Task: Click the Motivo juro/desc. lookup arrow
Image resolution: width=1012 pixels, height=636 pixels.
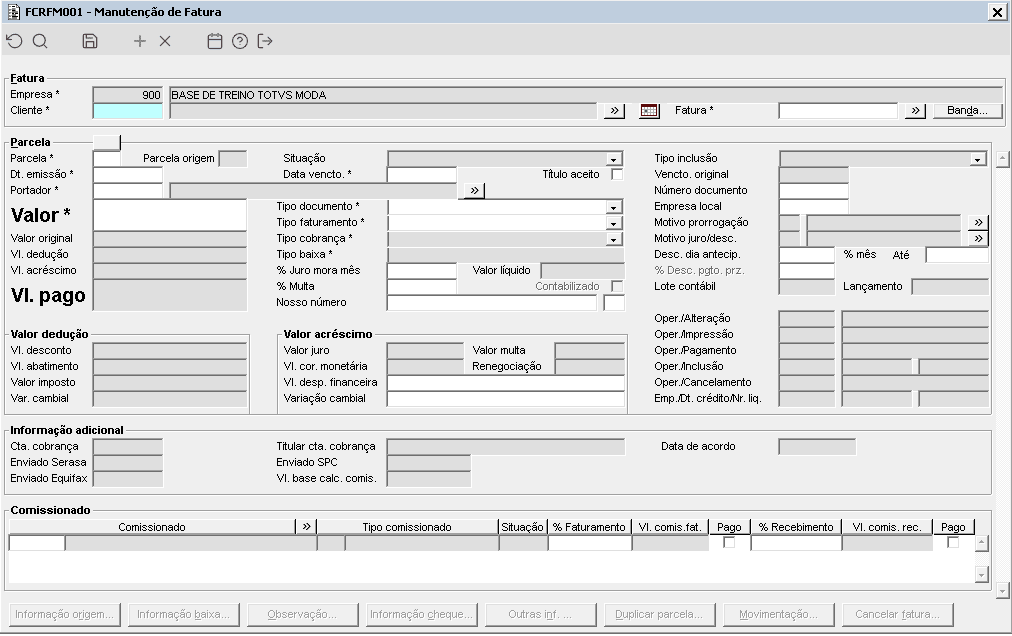Action: pos(978,239)
